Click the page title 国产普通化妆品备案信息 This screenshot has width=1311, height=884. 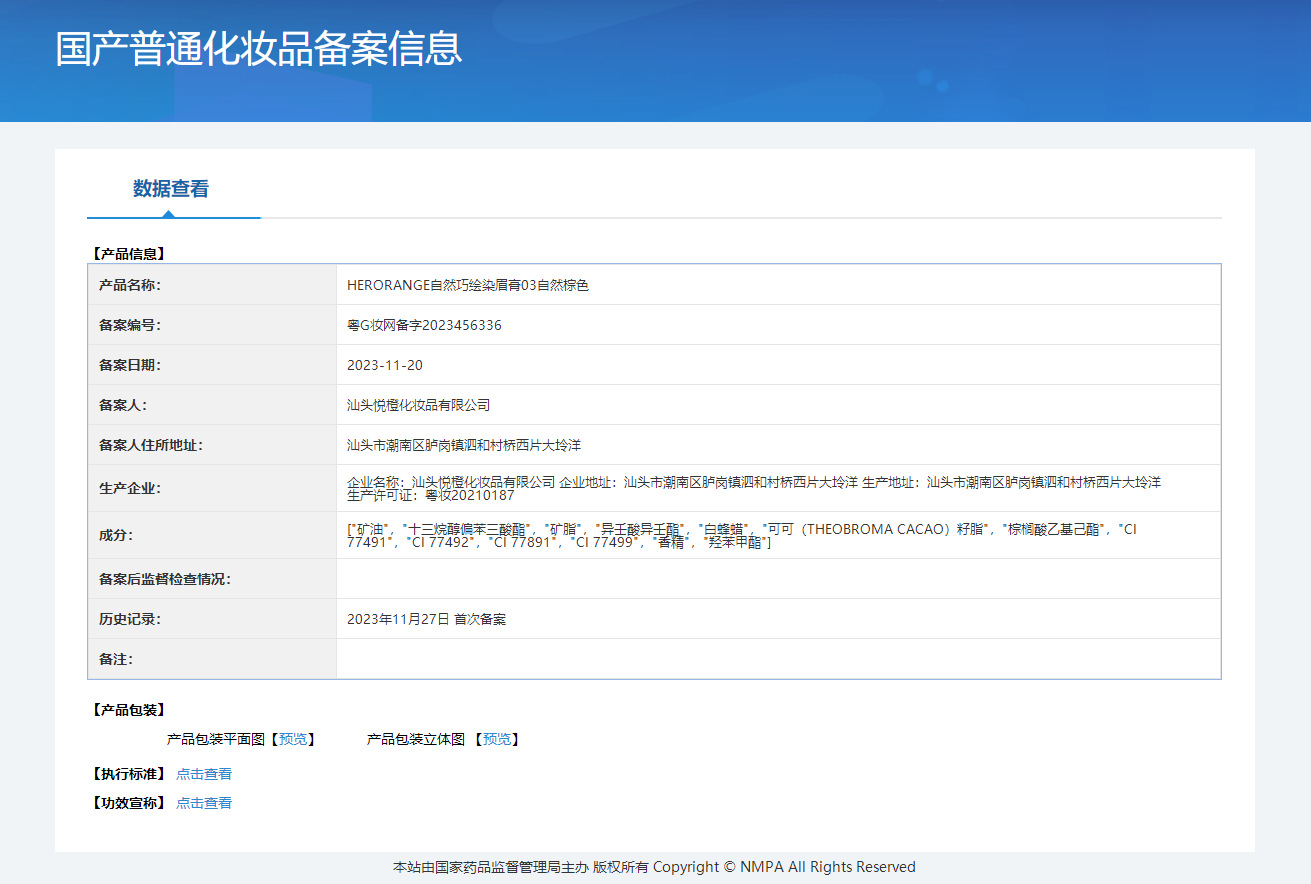click(259, 49)
